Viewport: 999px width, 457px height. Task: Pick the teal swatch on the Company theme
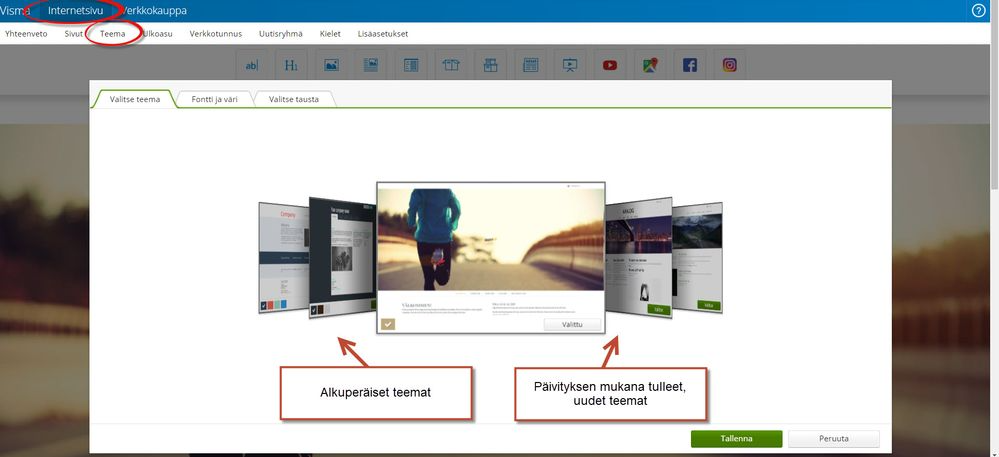pyautogui.click(x=277, y=305)
